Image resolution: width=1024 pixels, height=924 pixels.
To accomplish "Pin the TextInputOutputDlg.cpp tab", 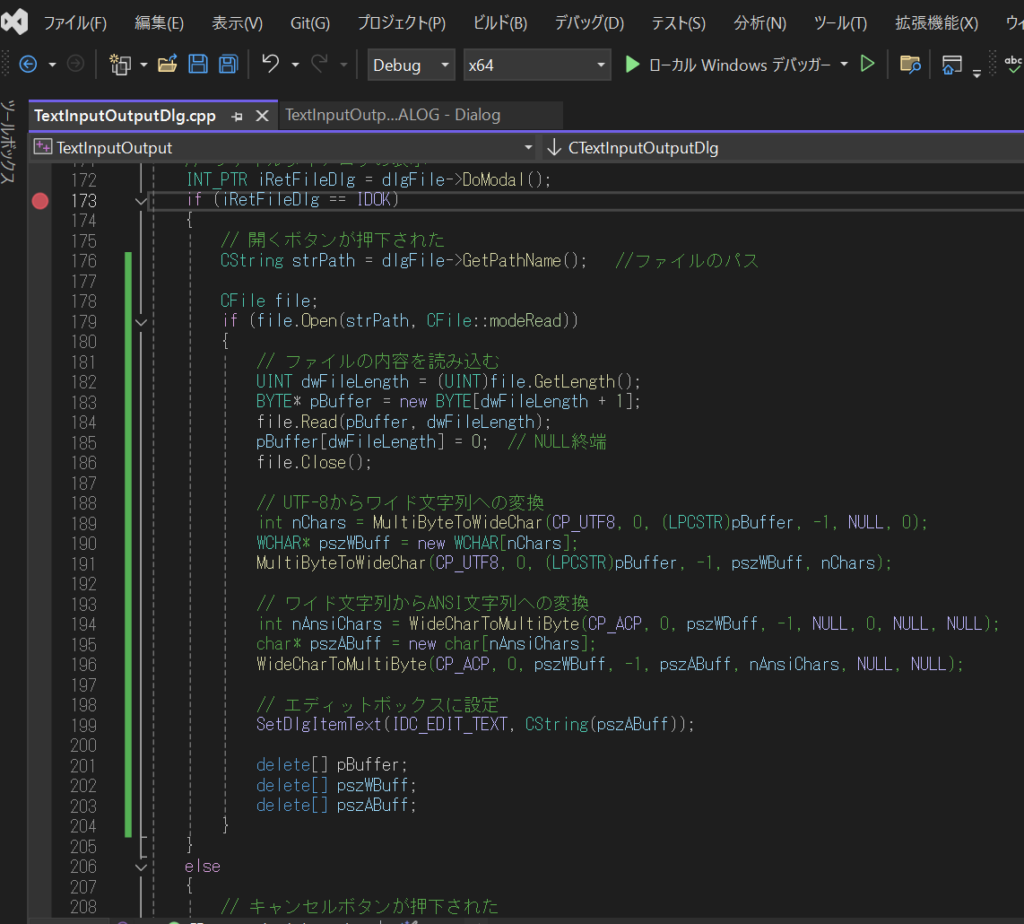I will (237, 116).
